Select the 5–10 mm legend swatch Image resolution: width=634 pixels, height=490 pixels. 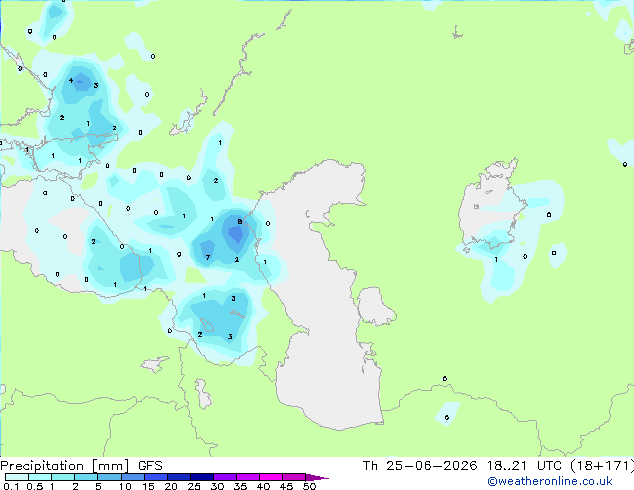click(x=109, y=477)
